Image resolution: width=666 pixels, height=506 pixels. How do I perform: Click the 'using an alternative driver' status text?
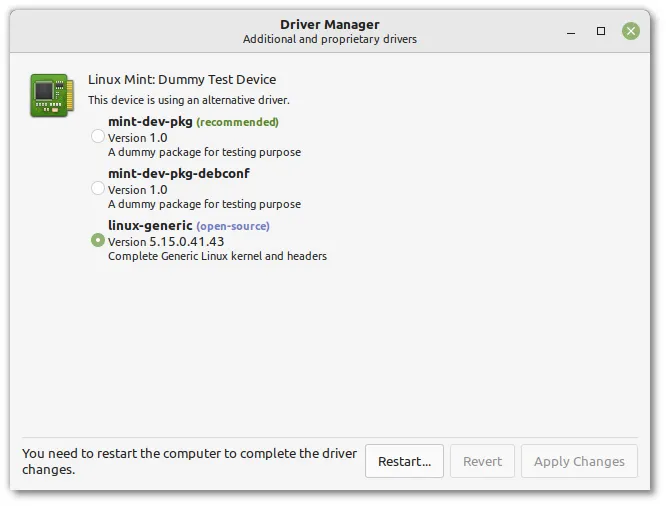point(189,100)
